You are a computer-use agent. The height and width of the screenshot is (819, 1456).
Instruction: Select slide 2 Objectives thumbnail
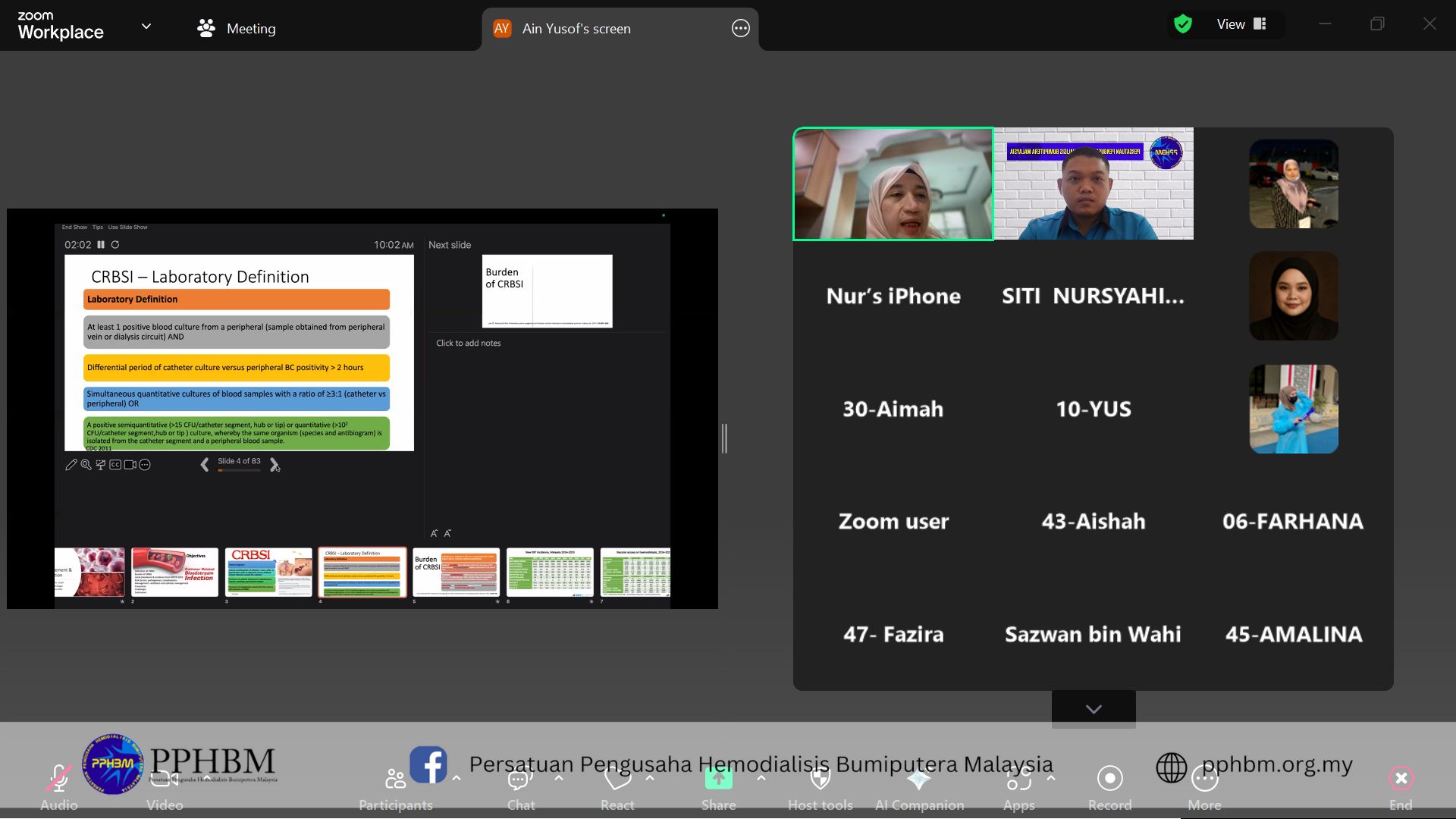click(174, 573)
